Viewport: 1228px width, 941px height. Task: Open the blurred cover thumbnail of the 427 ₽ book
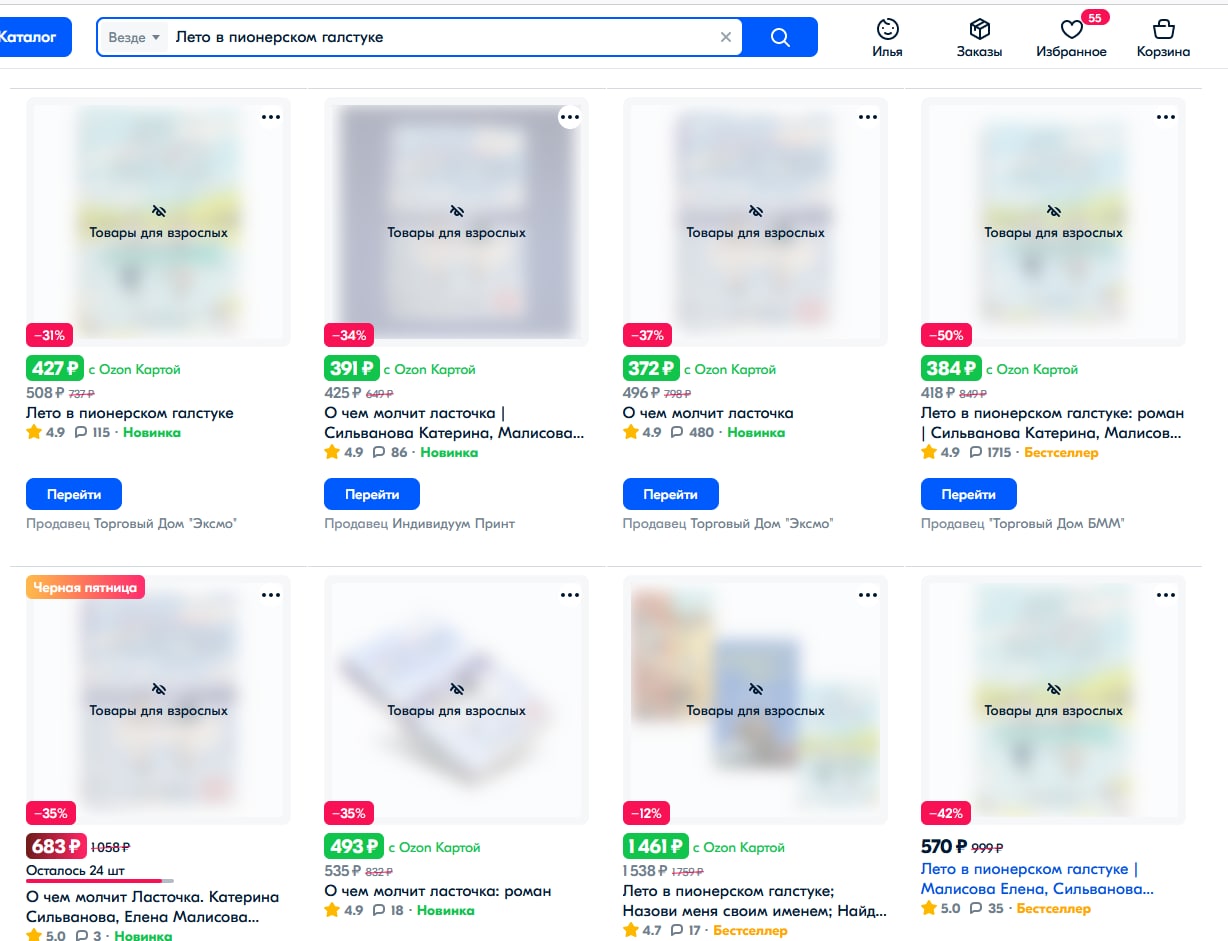158,222
